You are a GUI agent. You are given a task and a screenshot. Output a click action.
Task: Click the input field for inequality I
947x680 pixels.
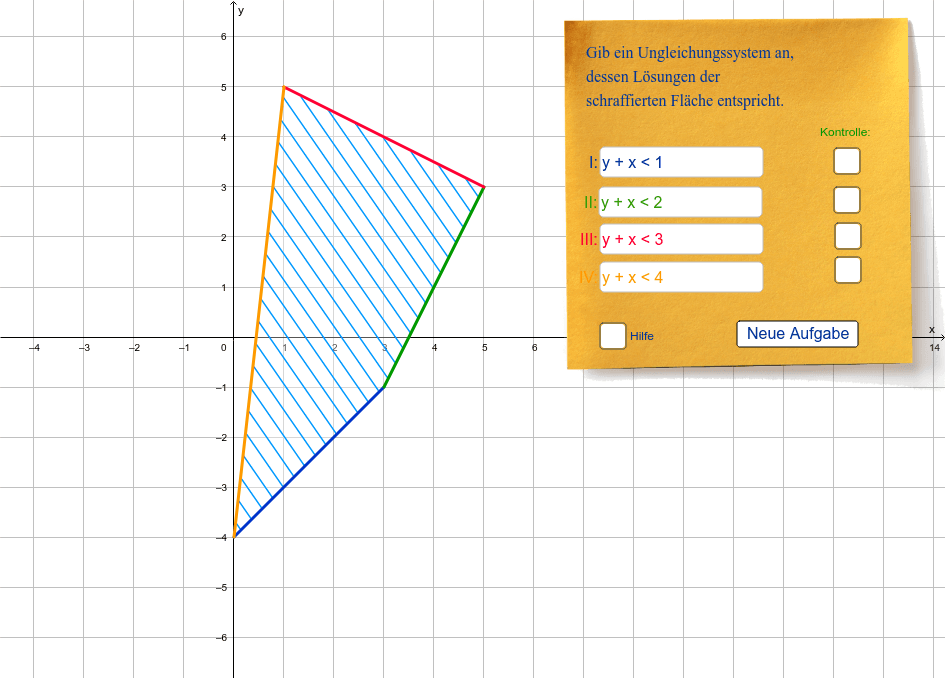[681, 162]
